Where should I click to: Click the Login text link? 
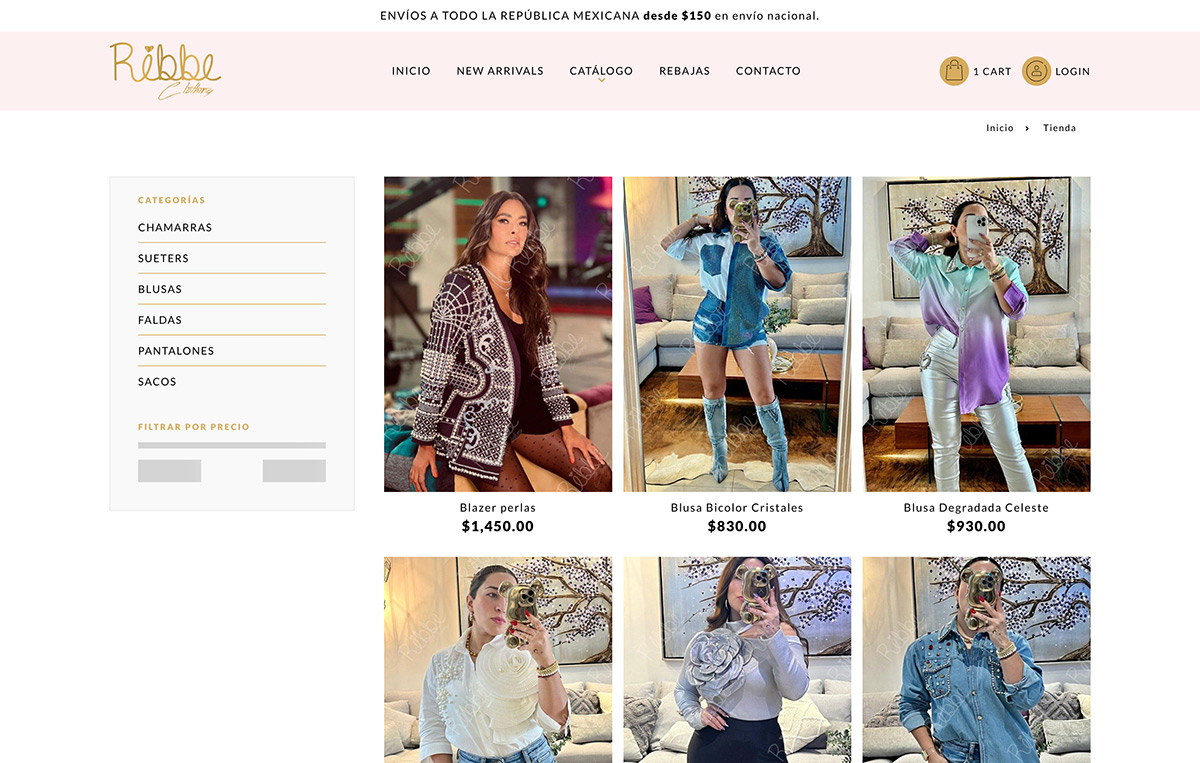(x=1072, y=72)
